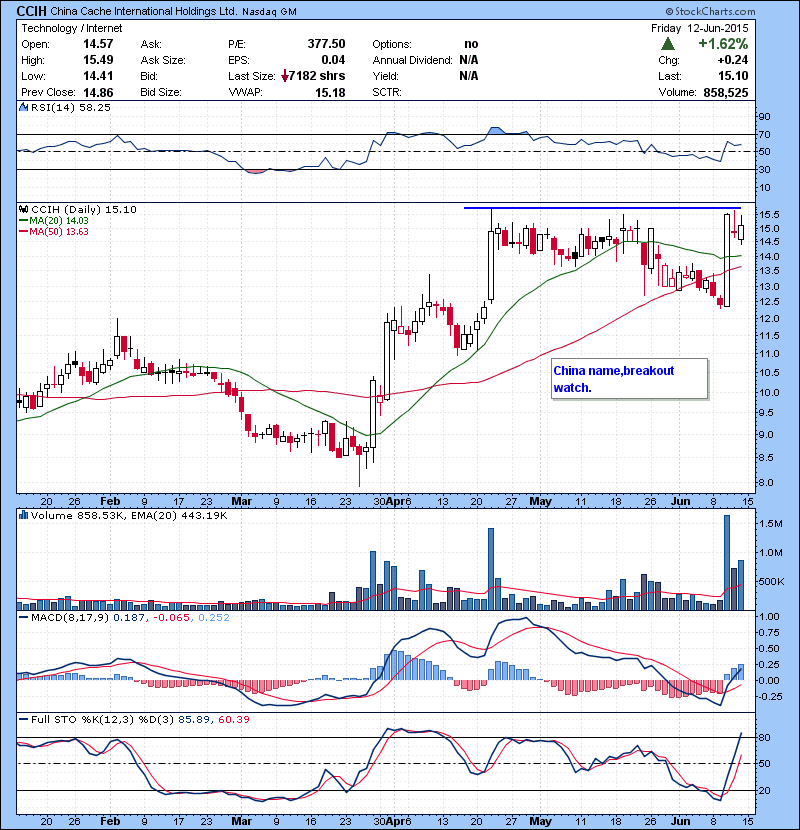The image size is (800, 830).
Task: Click the Nasdaq GM exchange label
Action: 269,12
